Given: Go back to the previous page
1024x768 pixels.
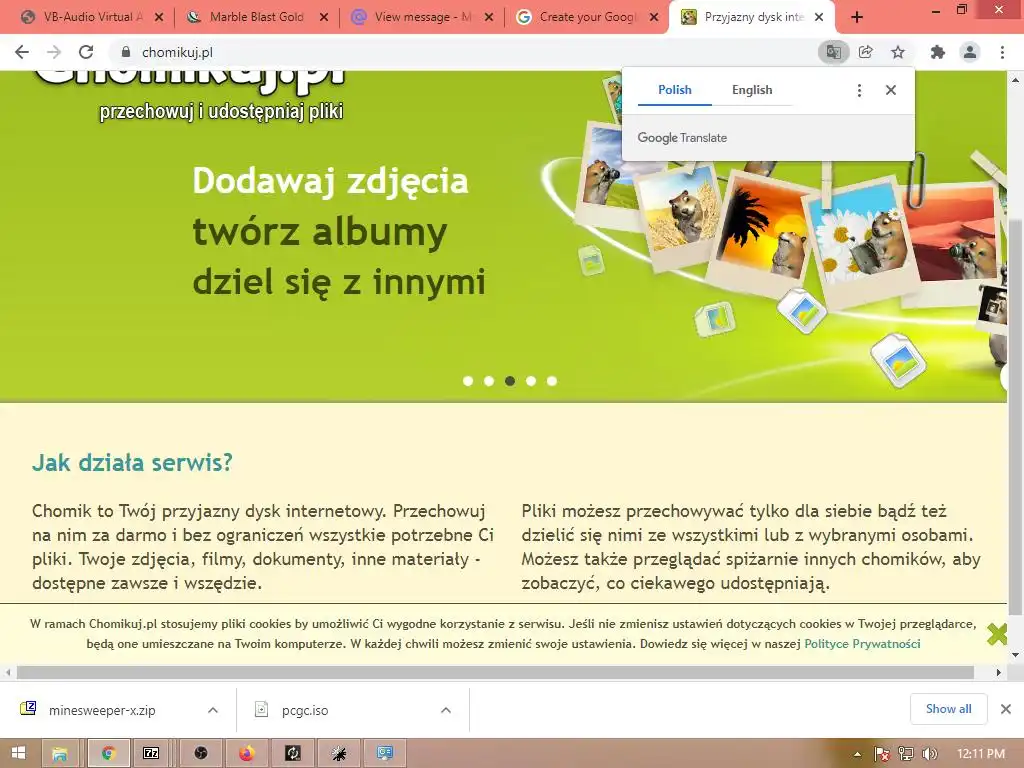Looking at the screenshot, I should coord(22,52).
